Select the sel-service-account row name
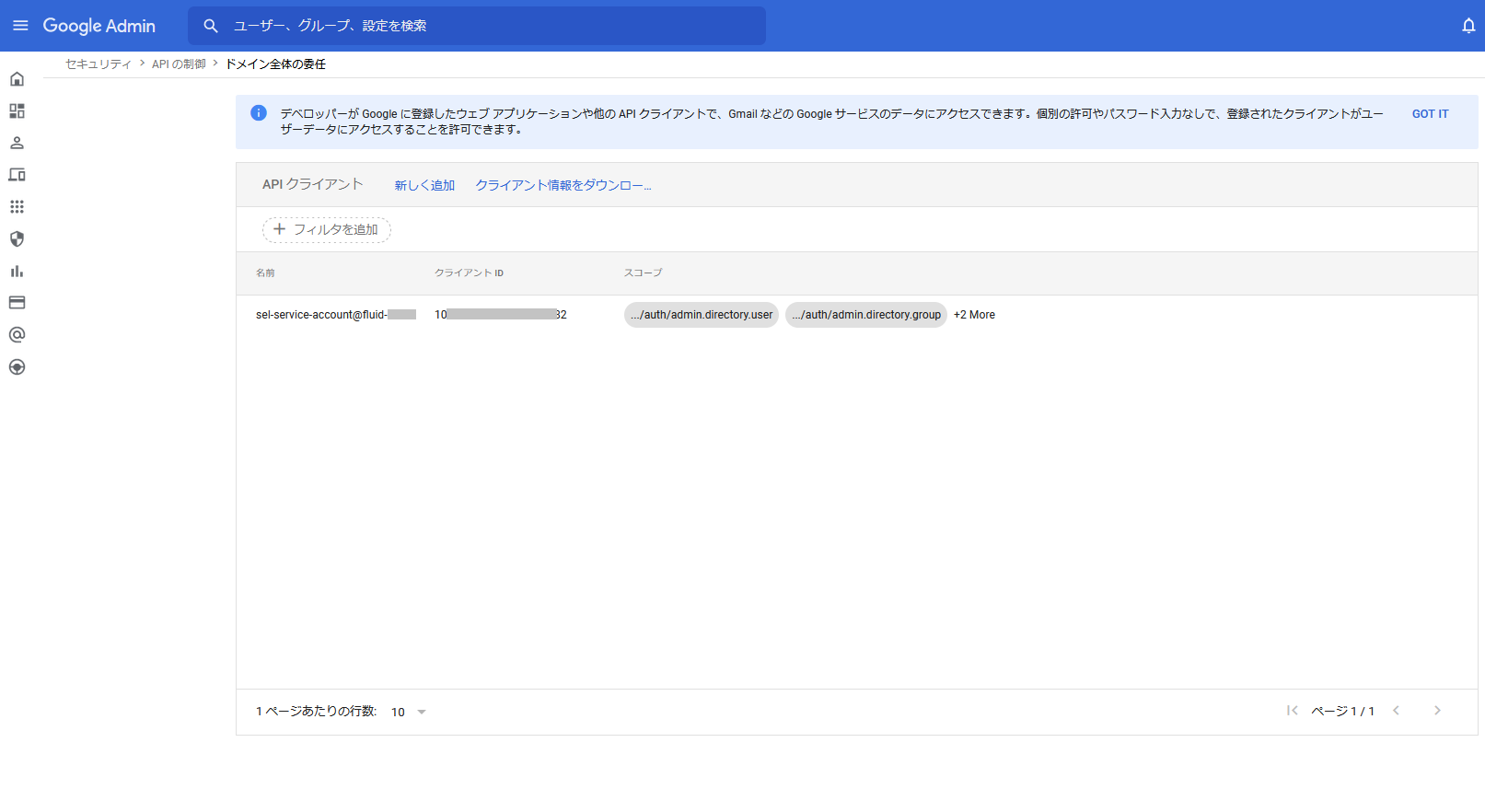1485x812 pixels. pos(336,315)
